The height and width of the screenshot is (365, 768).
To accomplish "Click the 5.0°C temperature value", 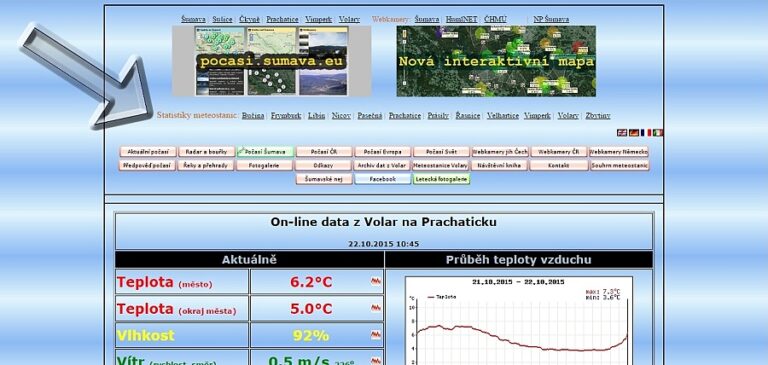I will point(311,309).
